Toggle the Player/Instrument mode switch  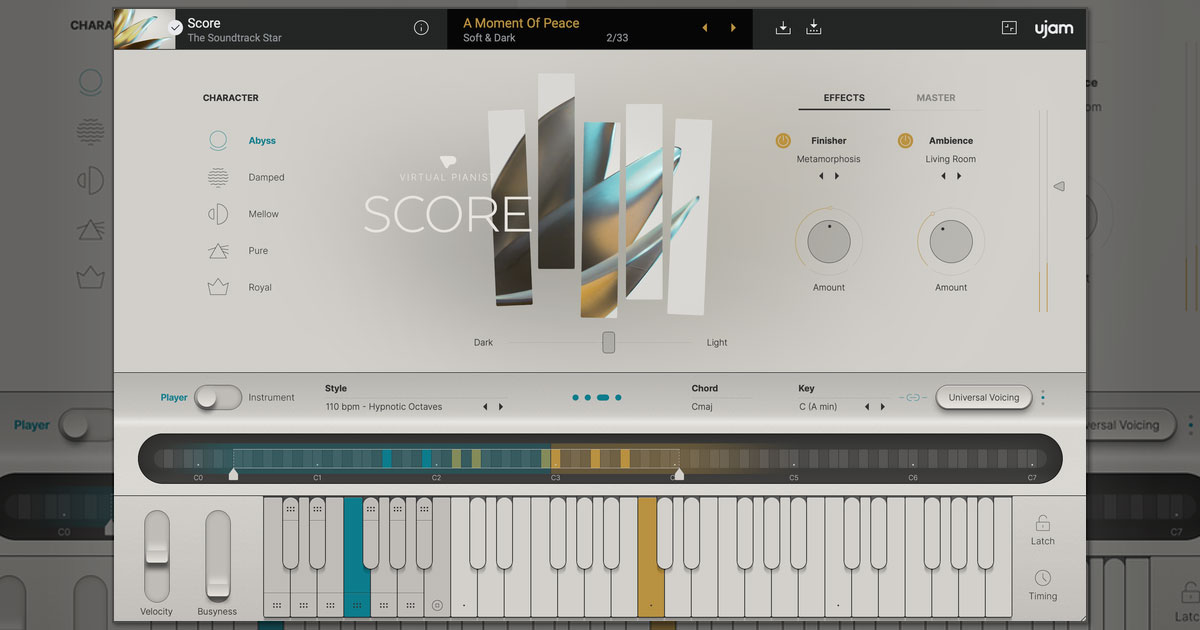[218, 397]
